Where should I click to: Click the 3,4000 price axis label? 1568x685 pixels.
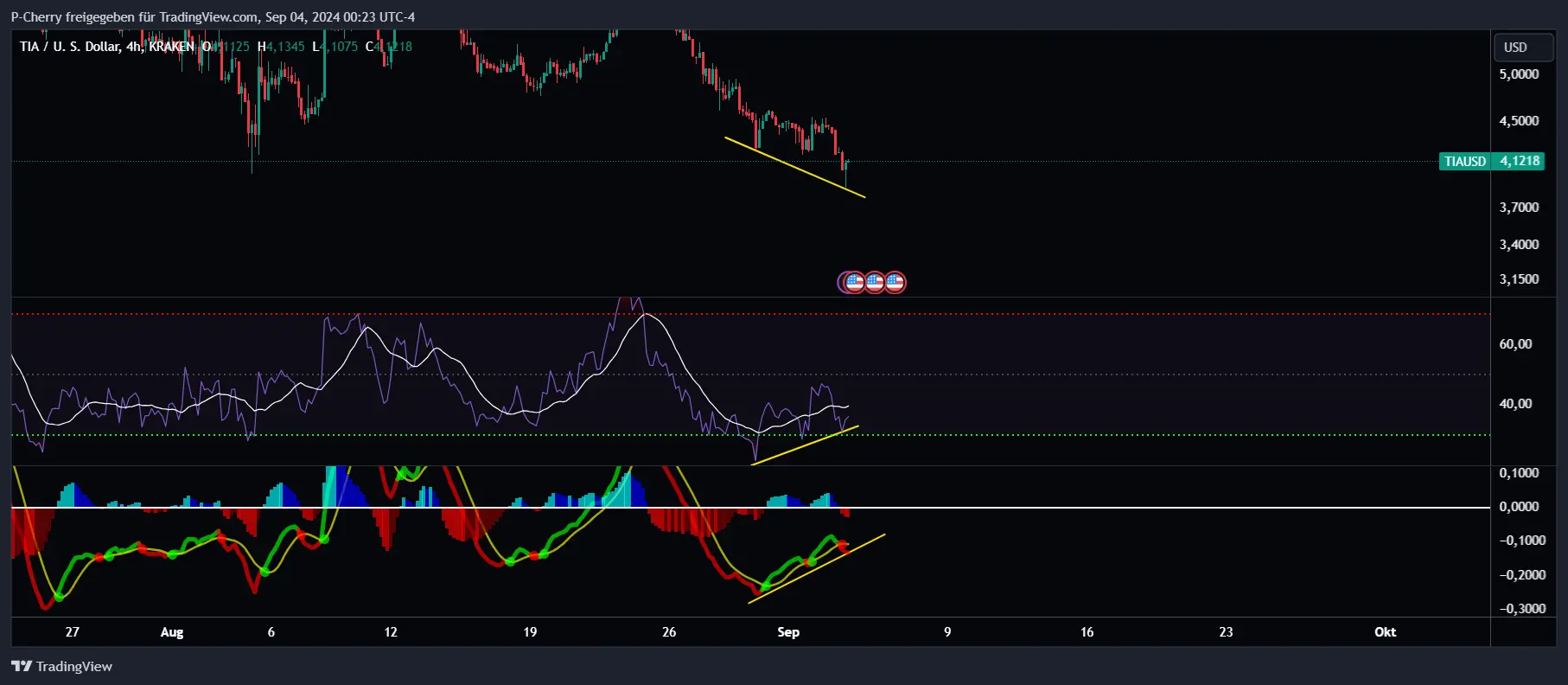click(x=1519, y=245)
